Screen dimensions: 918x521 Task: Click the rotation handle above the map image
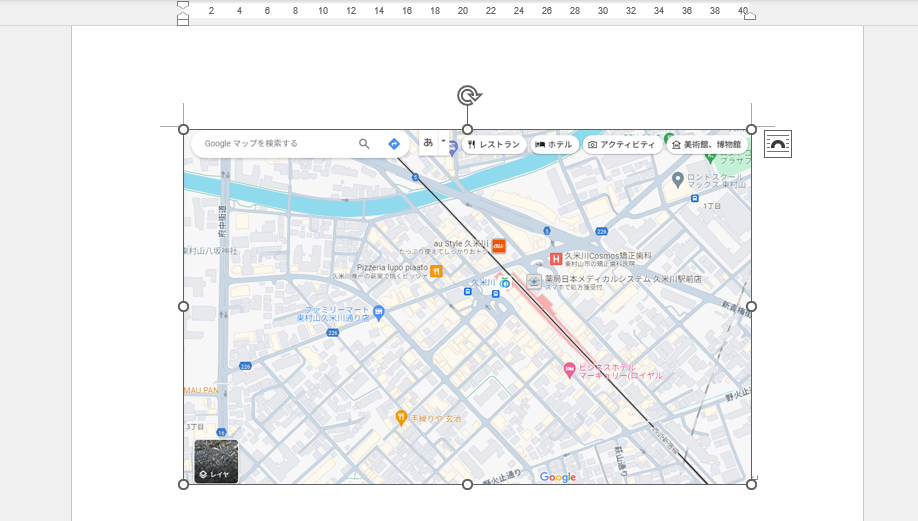468,95
